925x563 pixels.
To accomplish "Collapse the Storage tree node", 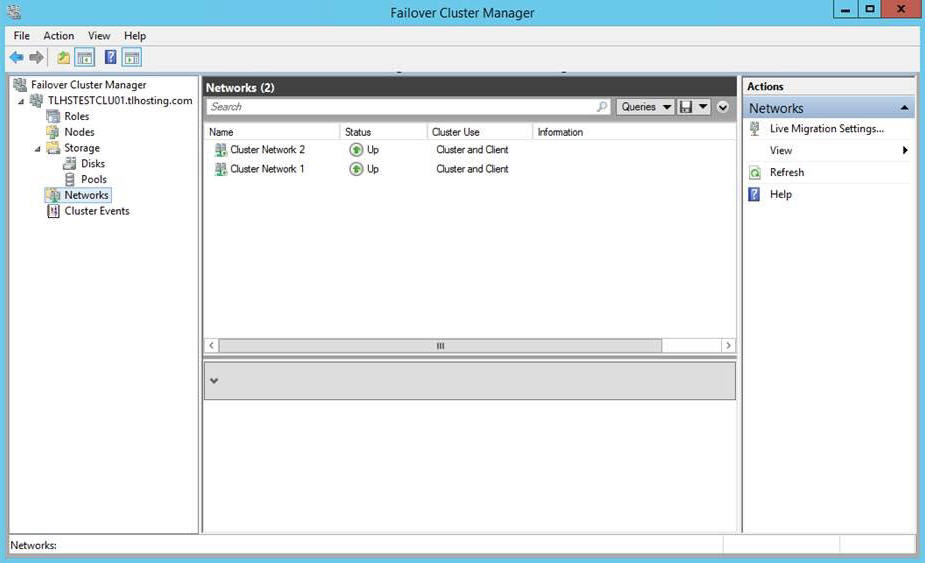I will point(38,149).
